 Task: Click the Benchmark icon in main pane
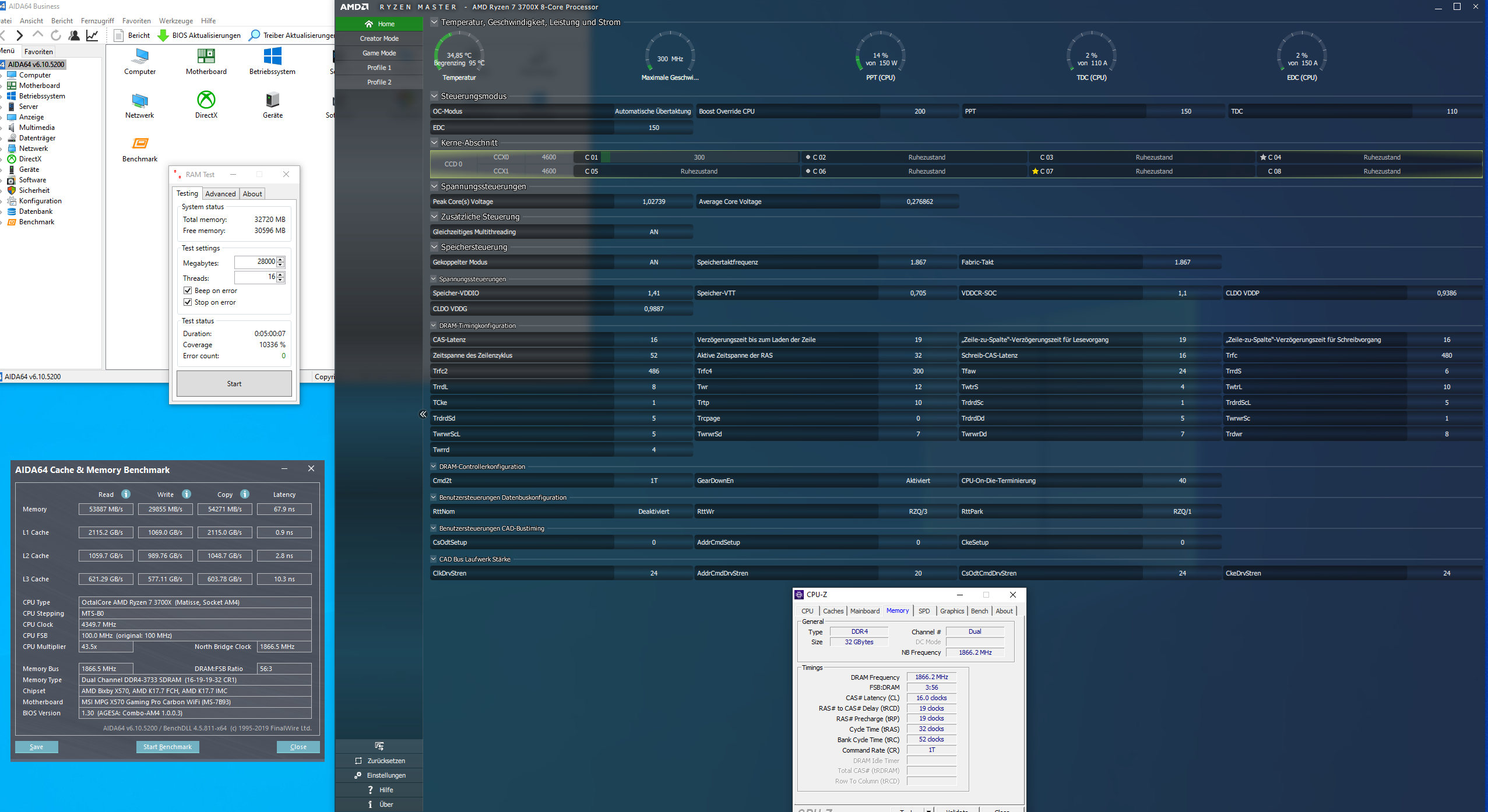click(x=140, y=144)
